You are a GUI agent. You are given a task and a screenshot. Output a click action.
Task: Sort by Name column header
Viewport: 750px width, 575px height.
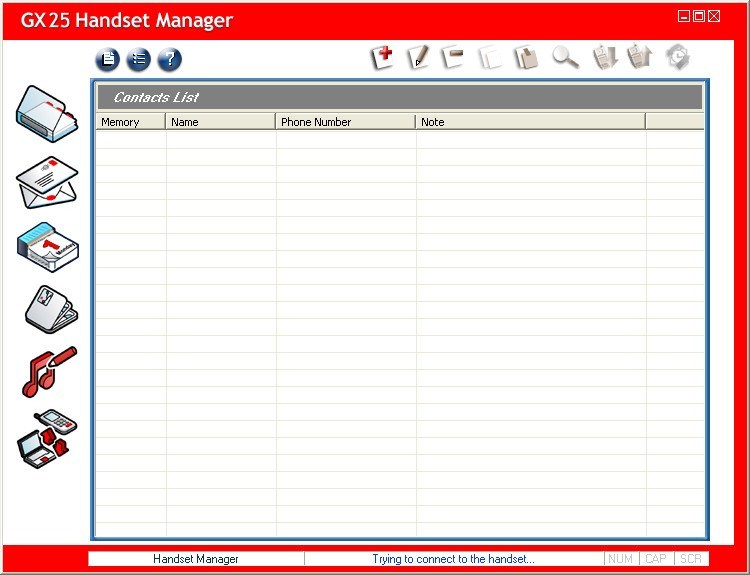221,122
